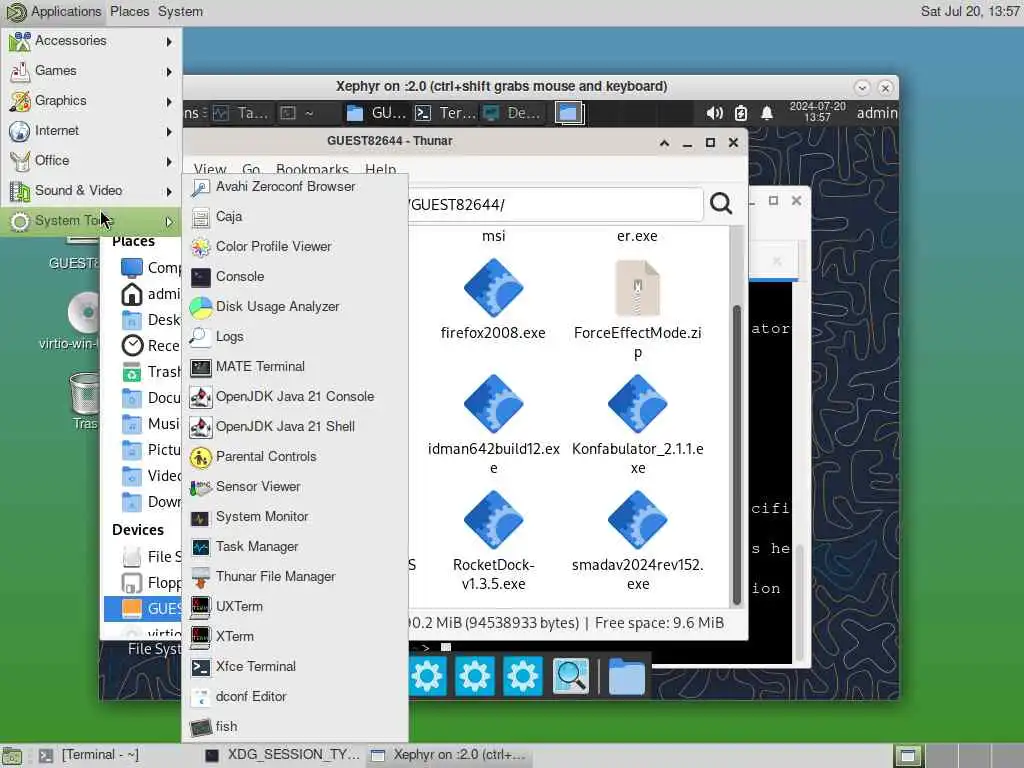The image size is (1024, 768).
Task: Open the Go menu in Thunar
Action: click(251, 169)
